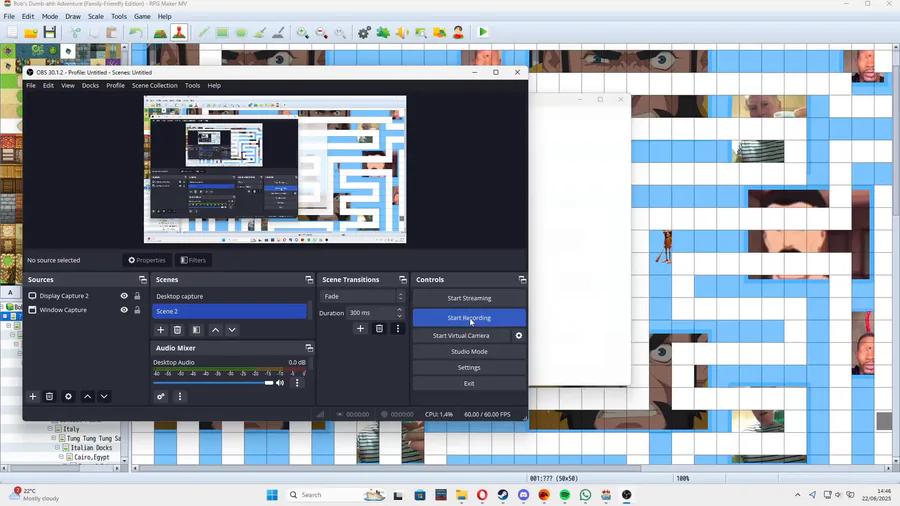Viewport: 900px width, 506px height.
Task: Toggle visibility eye for Display Capture 2
Action: click(x=124, y=295)
